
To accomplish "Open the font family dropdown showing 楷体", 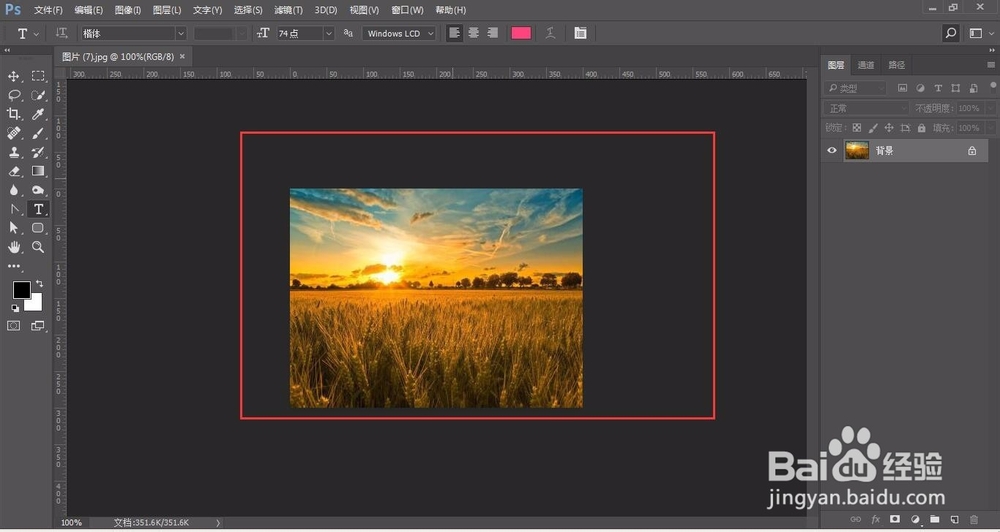I will click(x=133, y=33).
